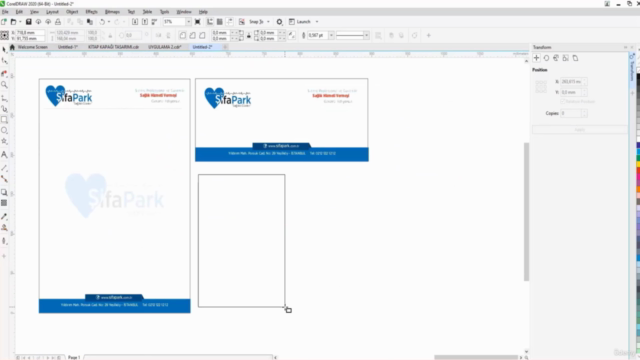
Task: Expand the Open dropdown arrow
Action: tap(20, 22)
